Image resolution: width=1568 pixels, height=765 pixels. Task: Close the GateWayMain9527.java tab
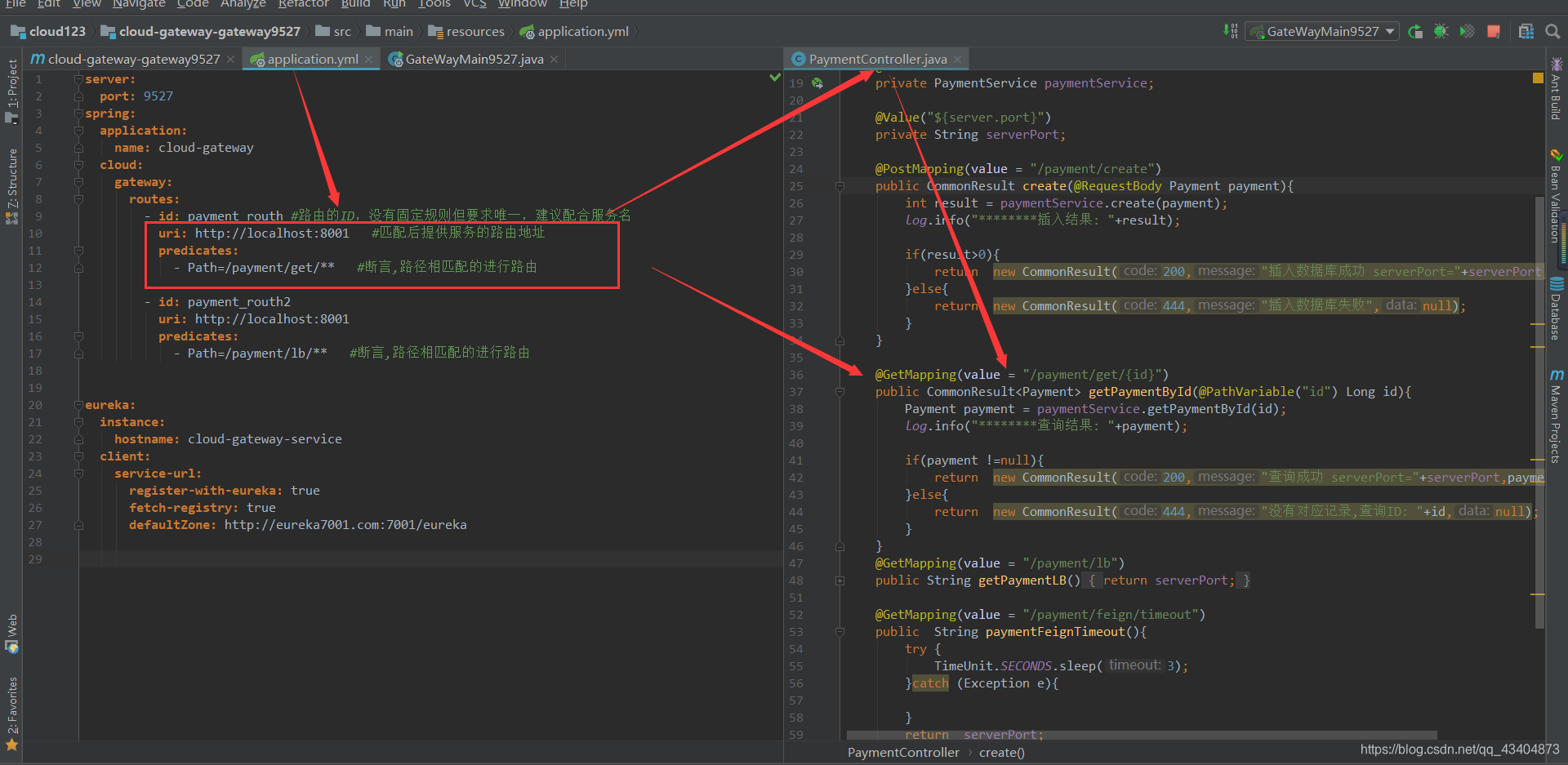(x=554, y=59)
